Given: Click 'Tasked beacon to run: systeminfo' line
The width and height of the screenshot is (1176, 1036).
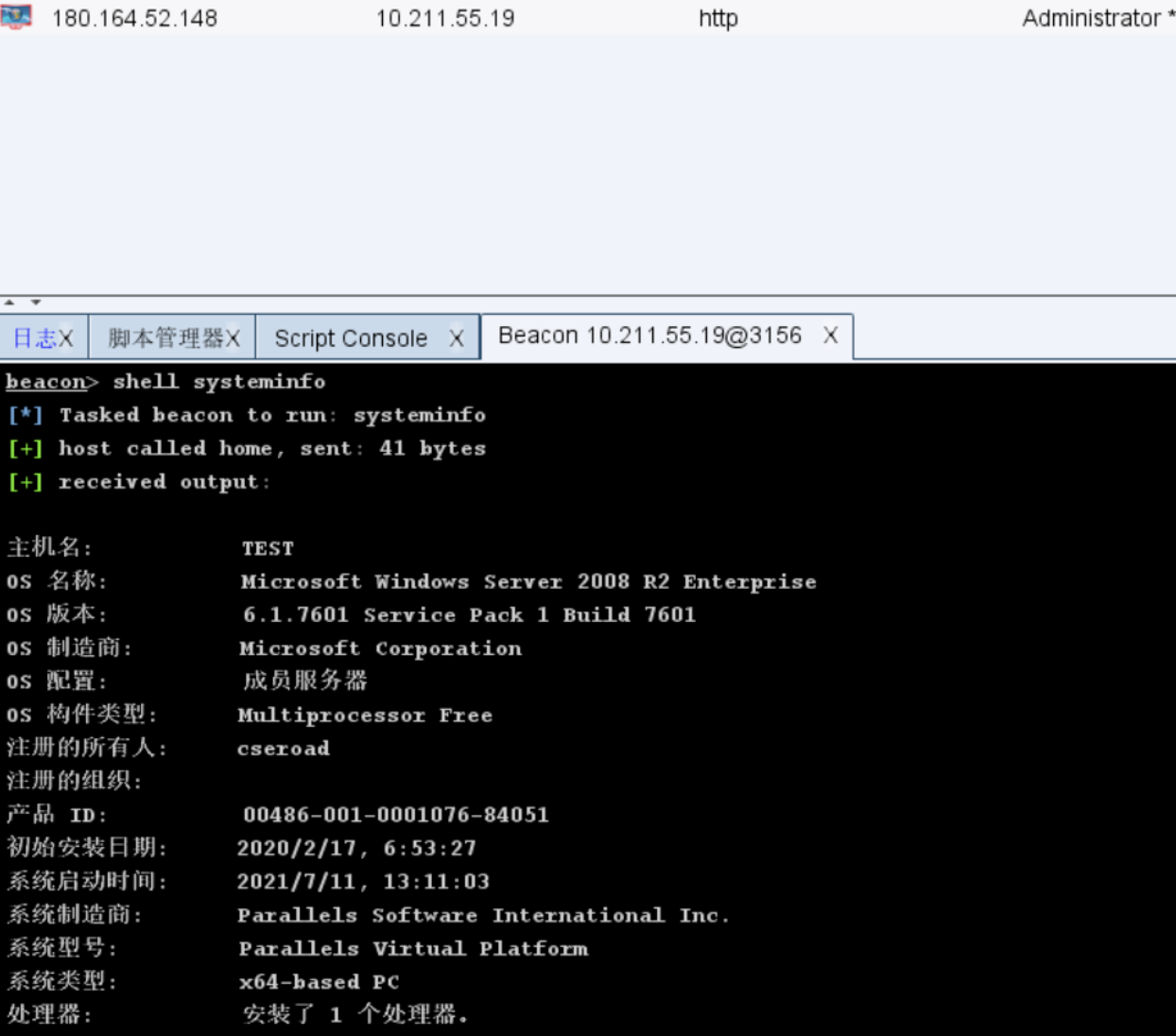Looking at the screenshot, I should click(272, 415).
